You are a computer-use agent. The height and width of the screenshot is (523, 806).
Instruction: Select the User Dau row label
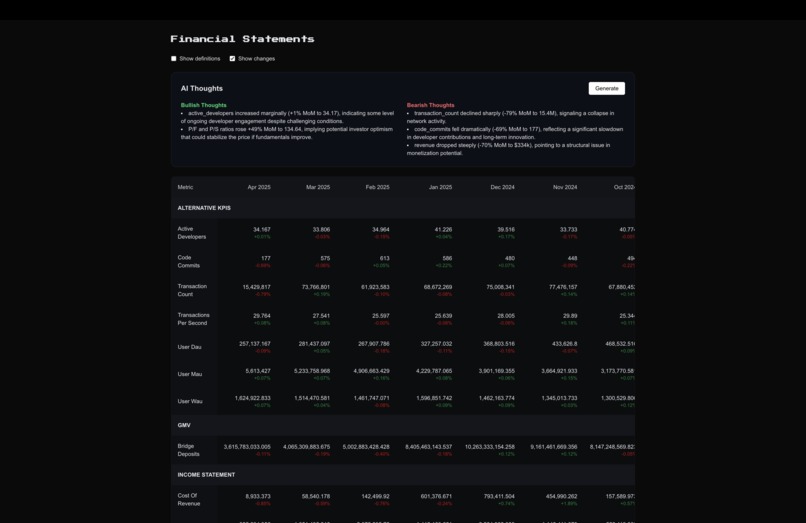[x=189, y=347]
